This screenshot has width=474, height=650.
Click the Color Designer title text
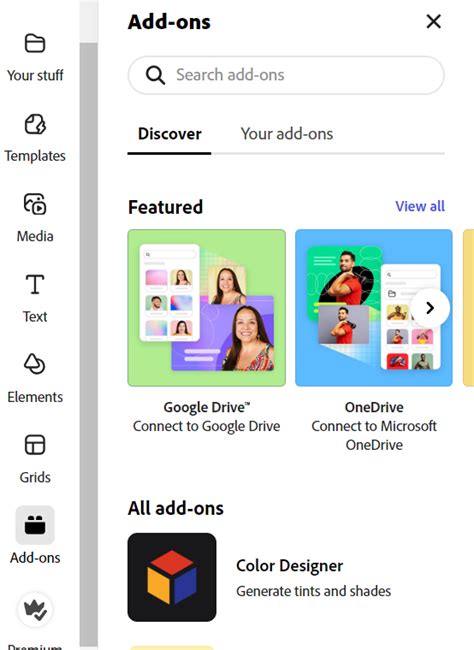pos(289,566)
